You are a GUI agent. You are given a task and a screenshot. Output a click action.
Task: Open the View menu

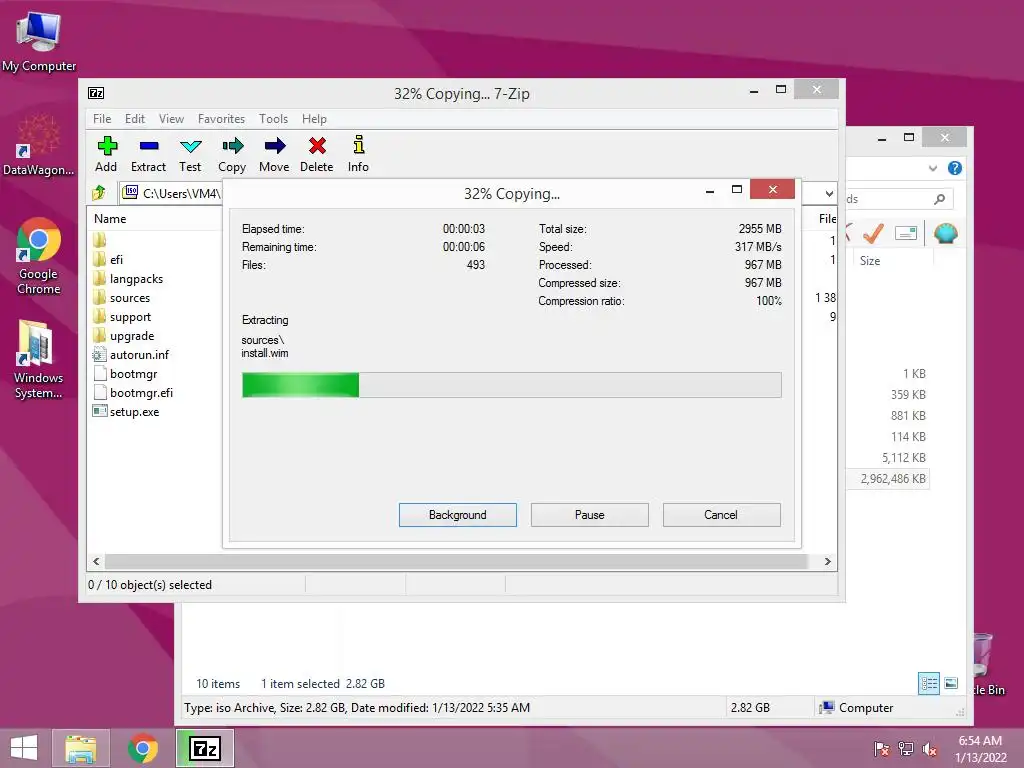tap(171, 119)
